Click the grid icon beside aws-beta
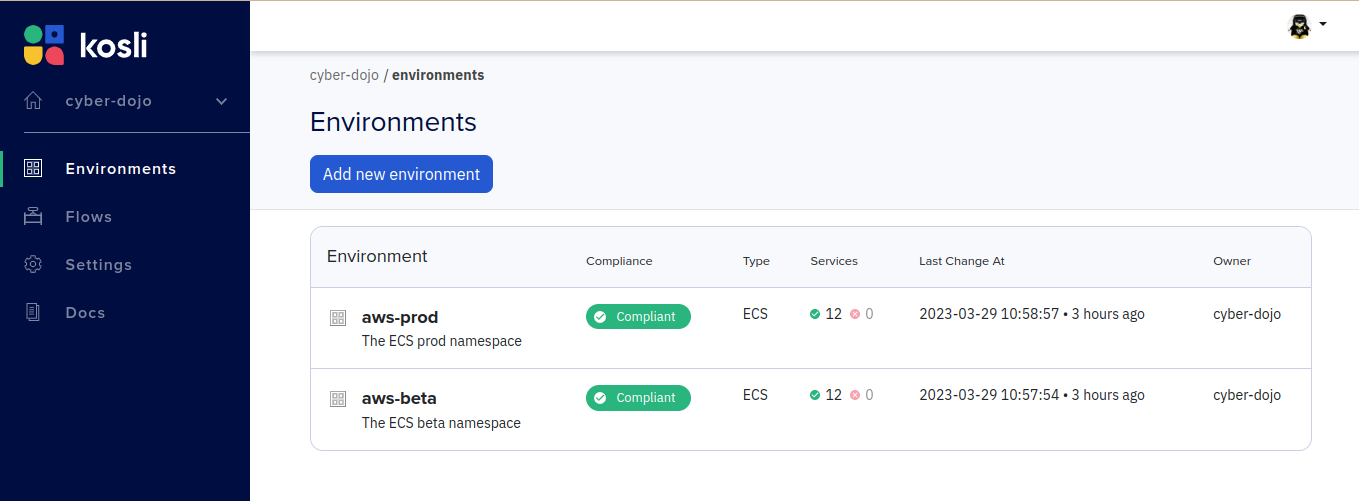 point(338,399)
